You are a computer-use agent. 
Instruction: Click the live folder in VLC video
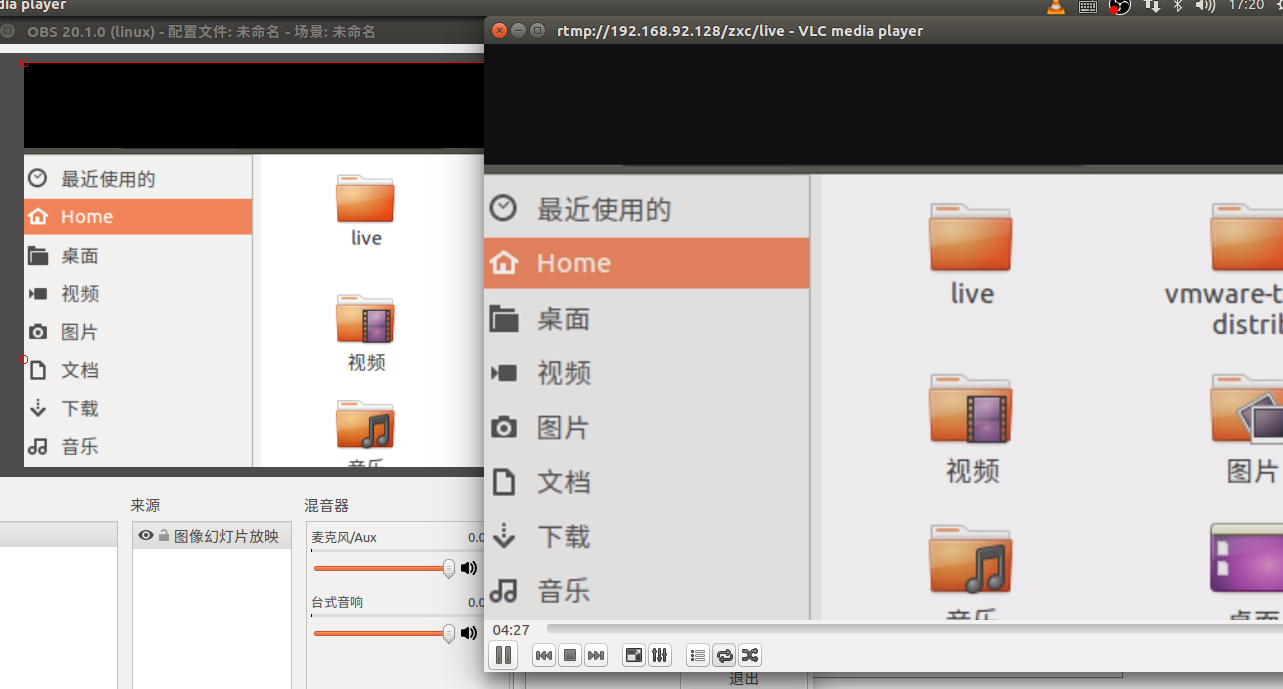971,238
